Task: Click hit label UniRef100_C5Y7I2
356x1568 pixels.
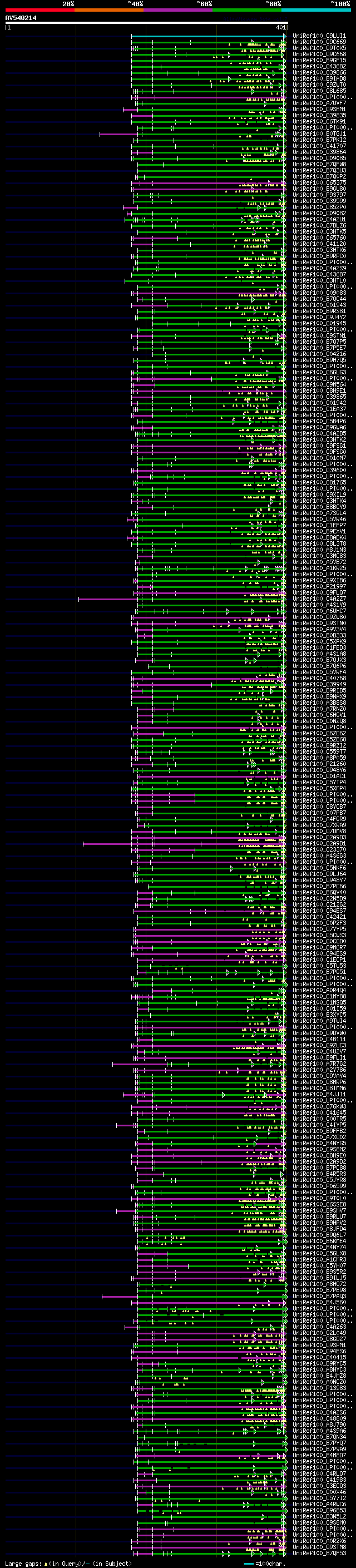Action: [x=319, y=1498]
